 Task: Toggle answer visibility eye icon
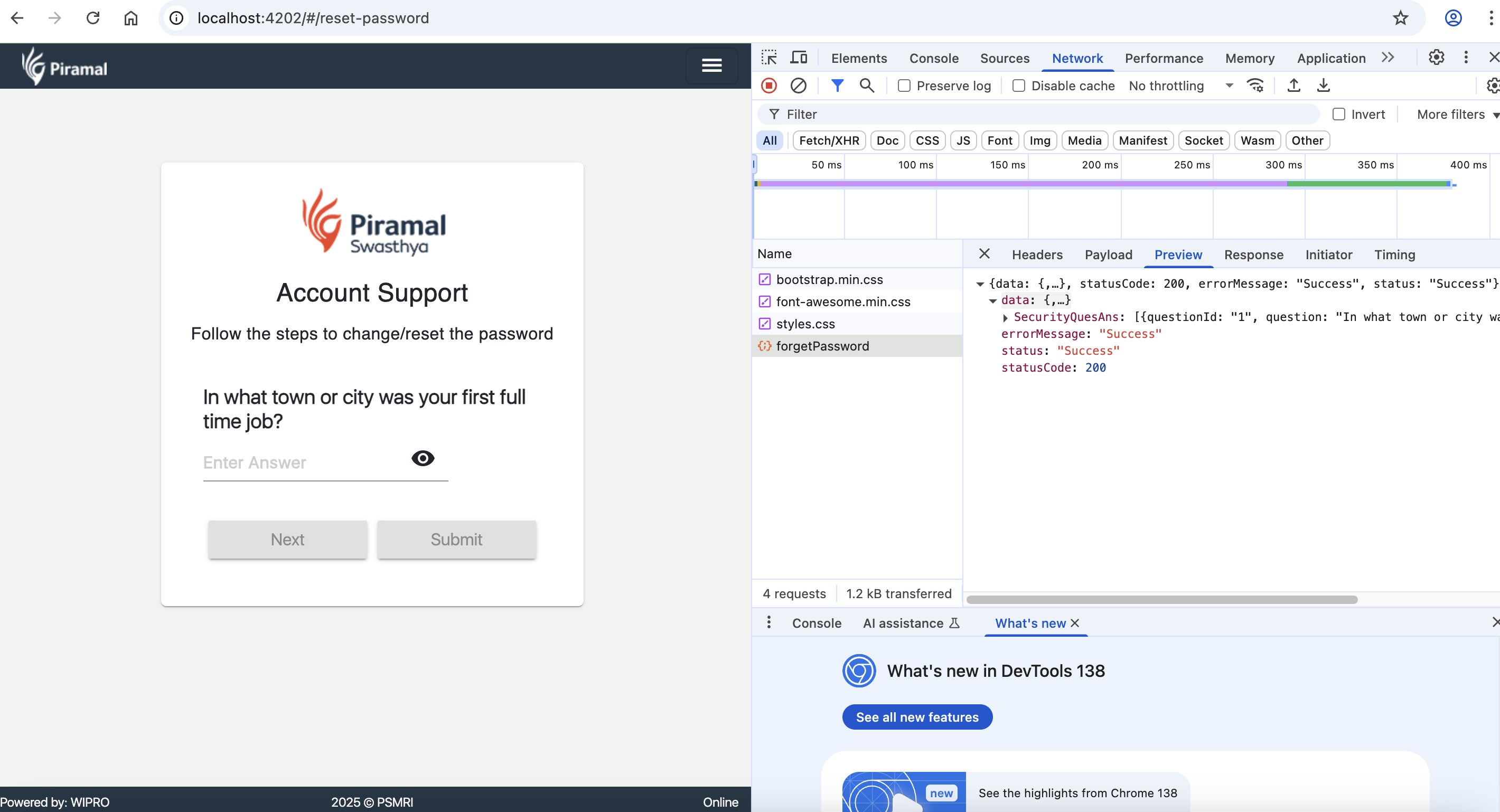(423, 458)
